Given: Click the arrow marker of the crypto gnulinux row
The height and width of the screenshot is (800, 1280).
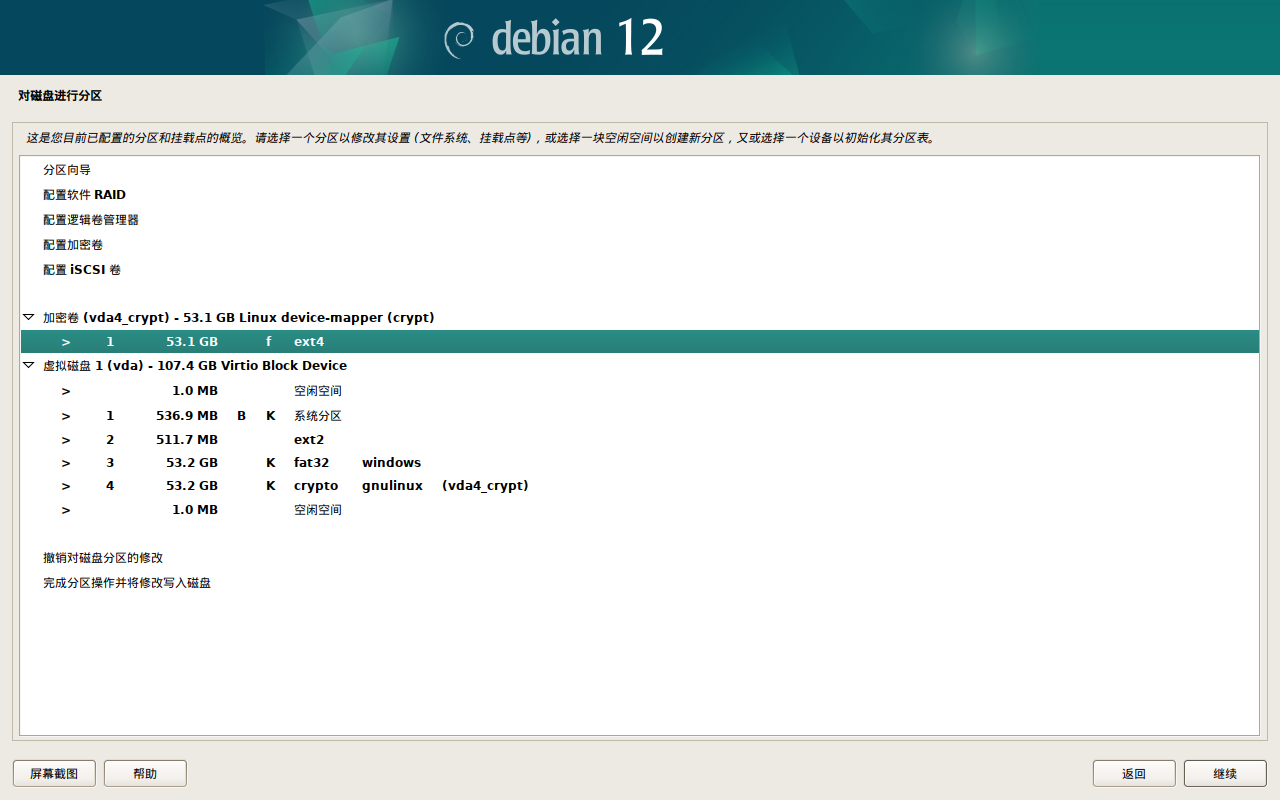Looking at the screenshot, I should pyautogui.click(x=66, y=486).
